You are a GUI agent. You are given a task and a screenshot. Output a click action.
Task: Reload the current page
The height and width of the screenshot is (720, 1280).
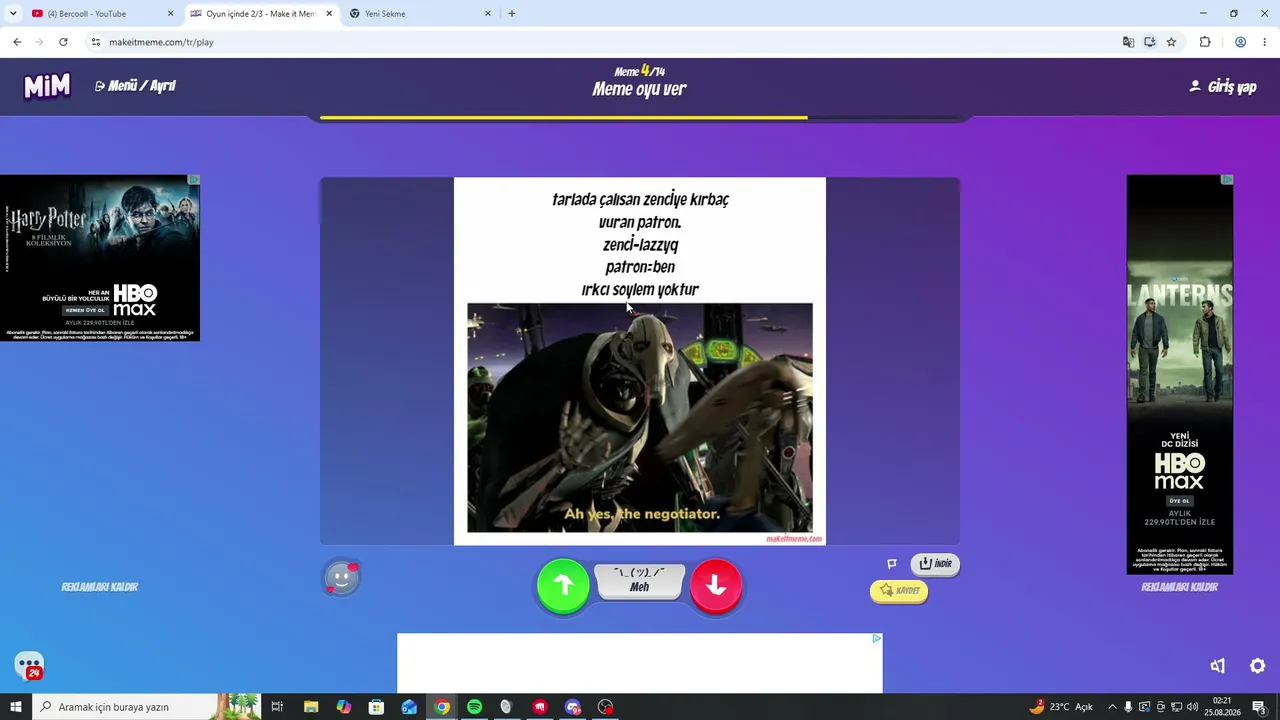pyautogui.click(x=63, y=42)
